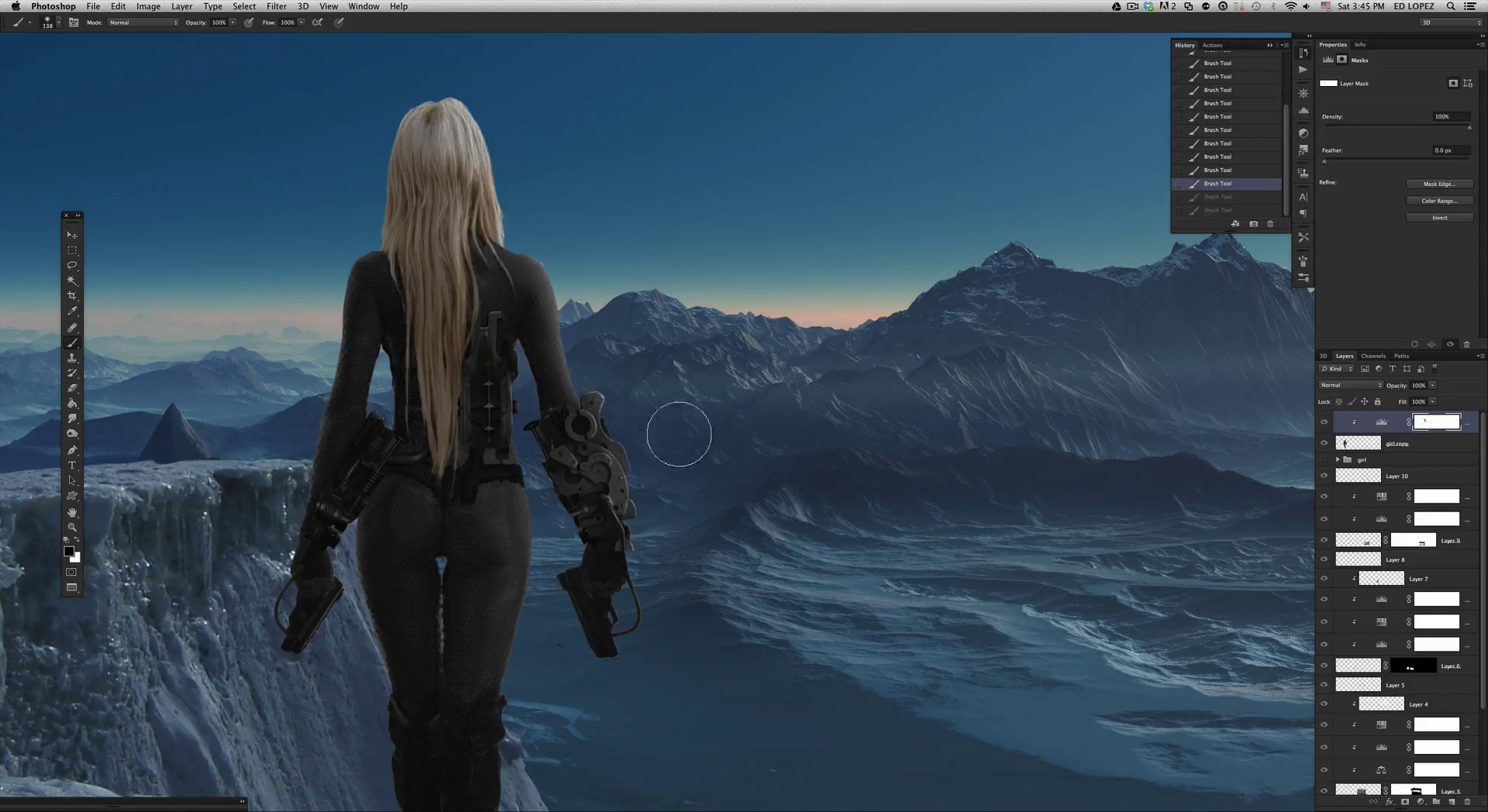Select the Lasso tool
Image resolution: width=1488 pixels, height=812 pixels.
[72, 266]
